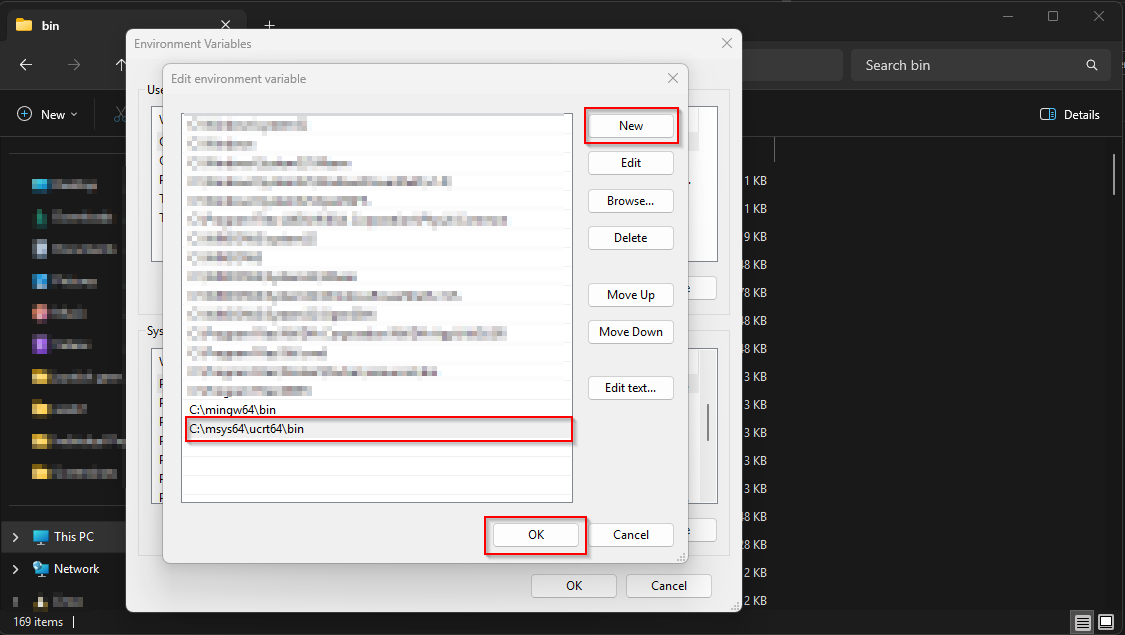The width and height of the screenshot is (1125, 635).
Task: Close the Edit environment variable dialog
Action: point(674,78)
